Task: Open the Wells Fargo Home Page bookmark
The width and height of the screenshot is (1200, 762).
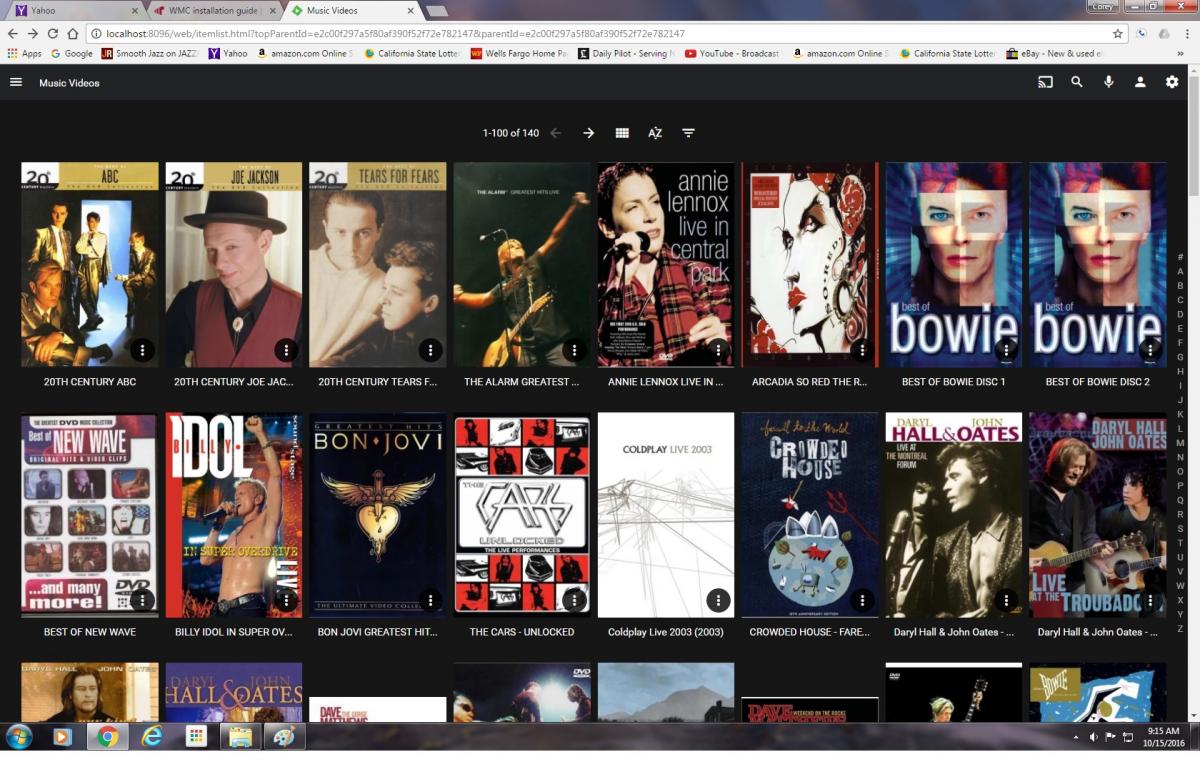Action: pos(519,54)
